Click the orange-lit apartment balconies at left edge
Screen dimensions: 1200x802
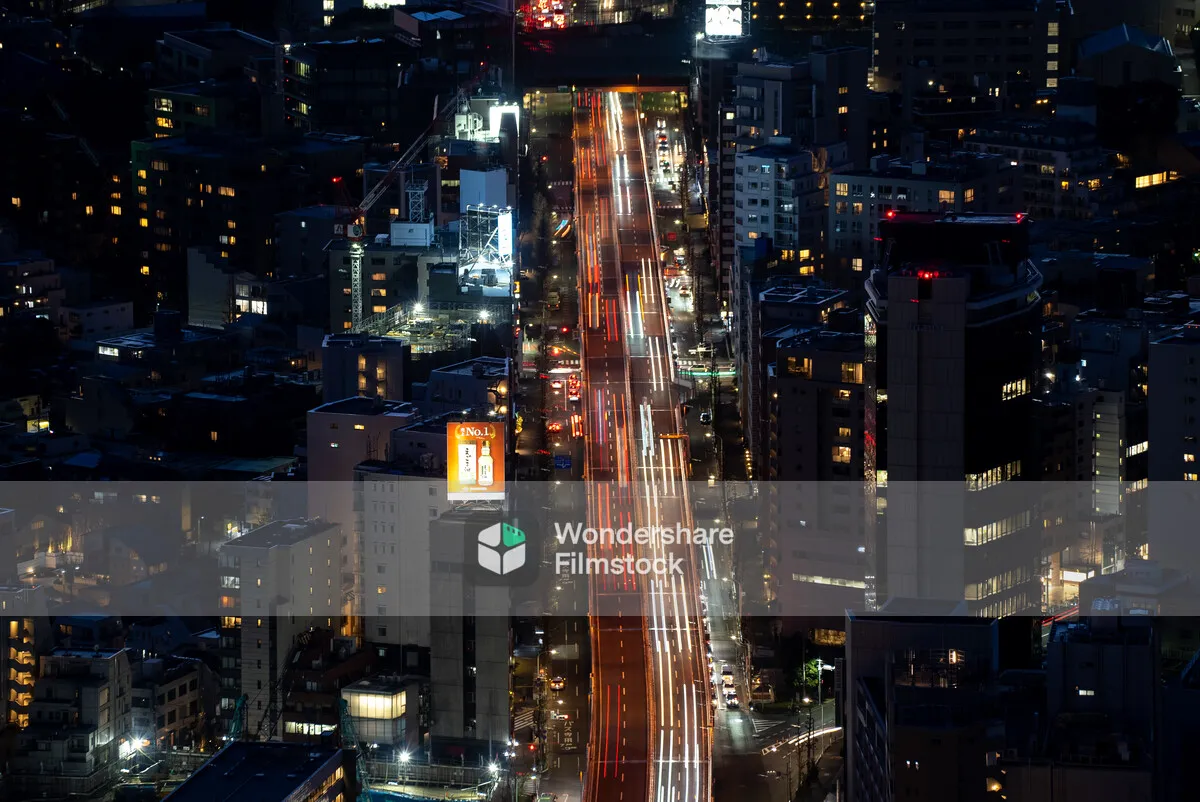pos(19,670)
